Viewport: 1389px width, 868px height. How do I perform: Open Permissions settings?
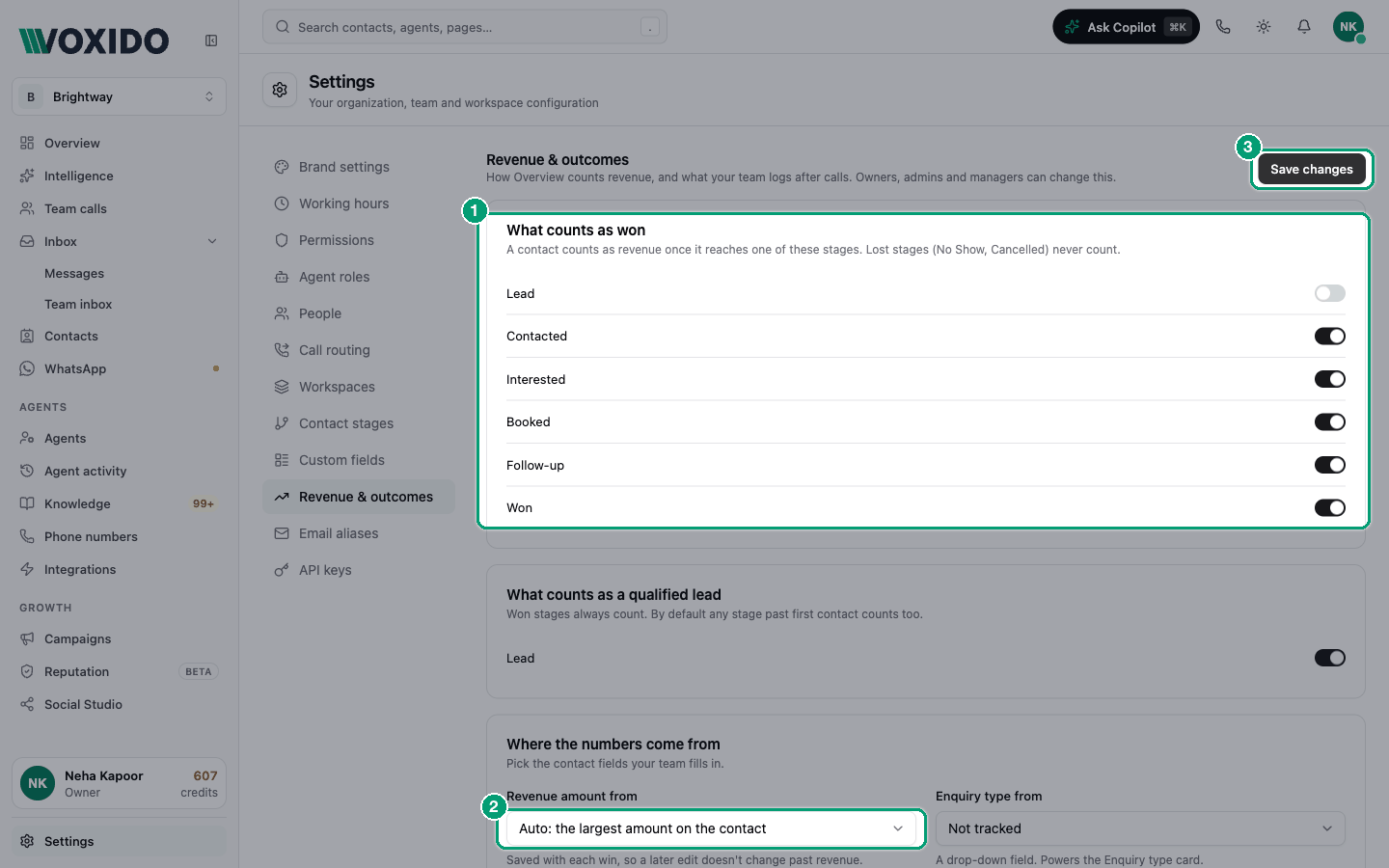[359, 240]
